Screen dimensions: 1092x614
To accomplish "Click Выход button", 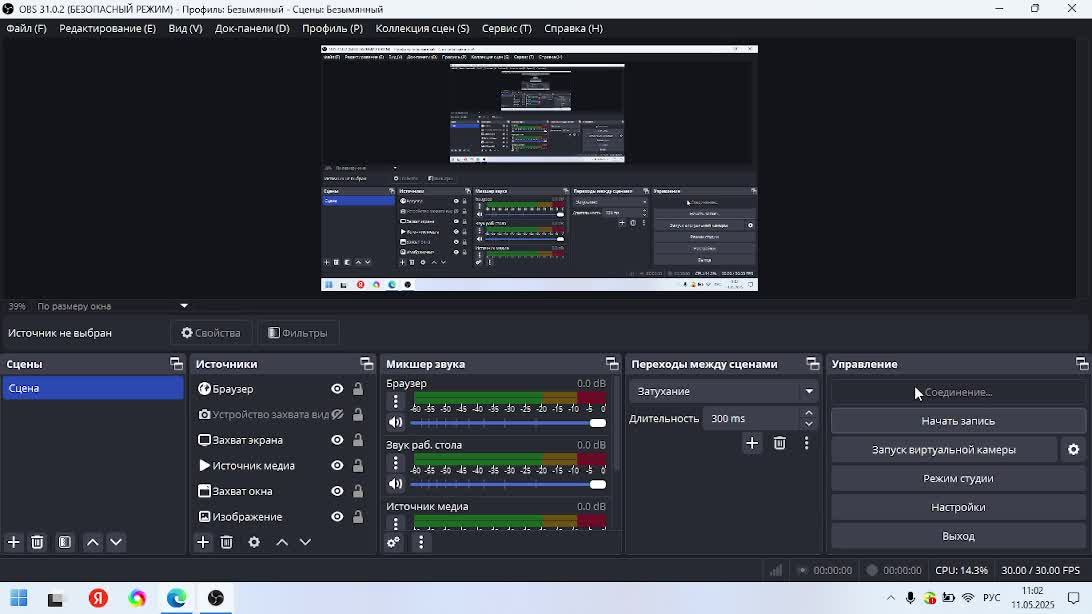I will pyautogui.click(x=958, y=536).
